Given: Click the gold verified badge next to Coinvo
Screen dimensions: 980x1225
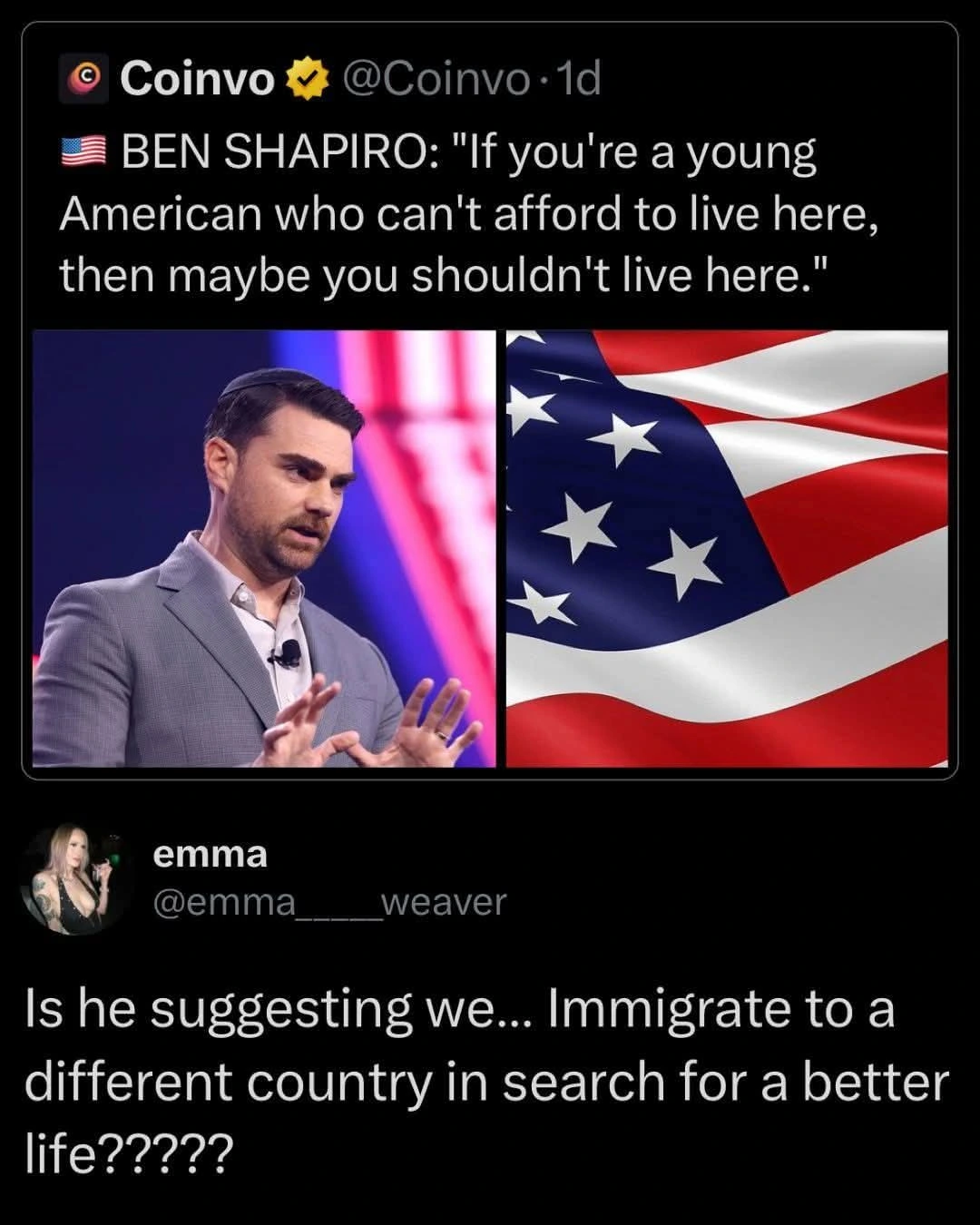Looking at the screenshot, I should pyautogui.click(x=307, y=80).
